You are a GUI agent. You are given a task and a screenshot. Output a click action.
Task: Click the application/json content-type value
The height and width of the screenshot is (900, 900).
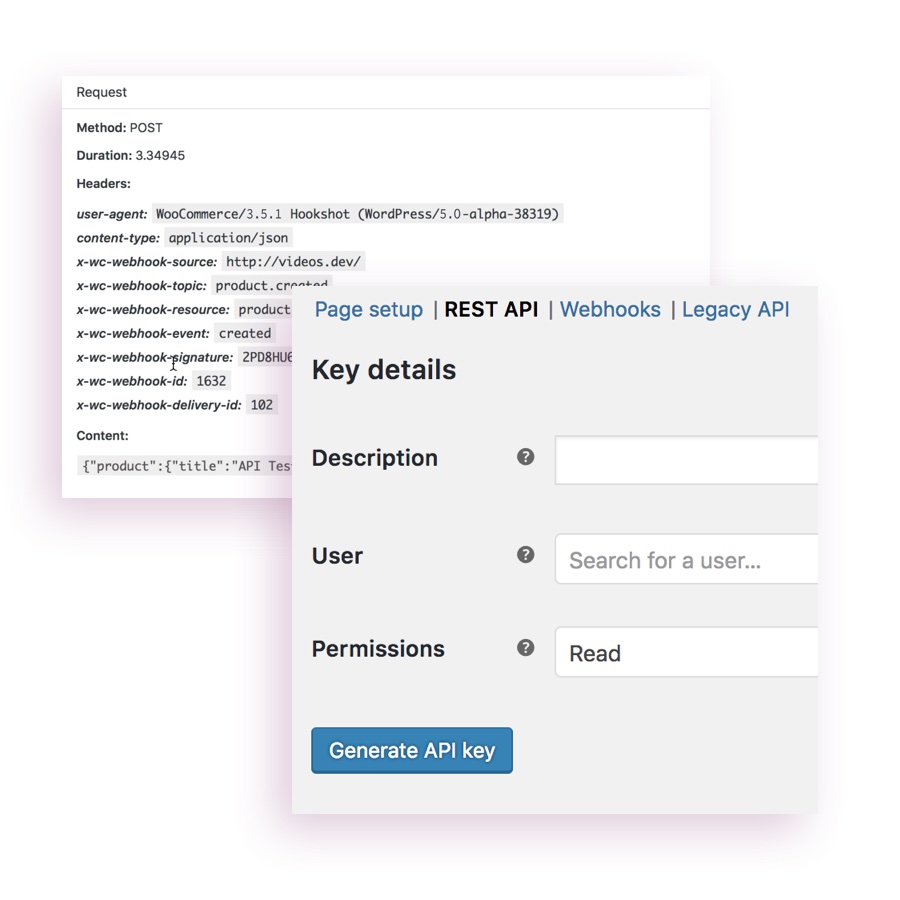point(228,238)
